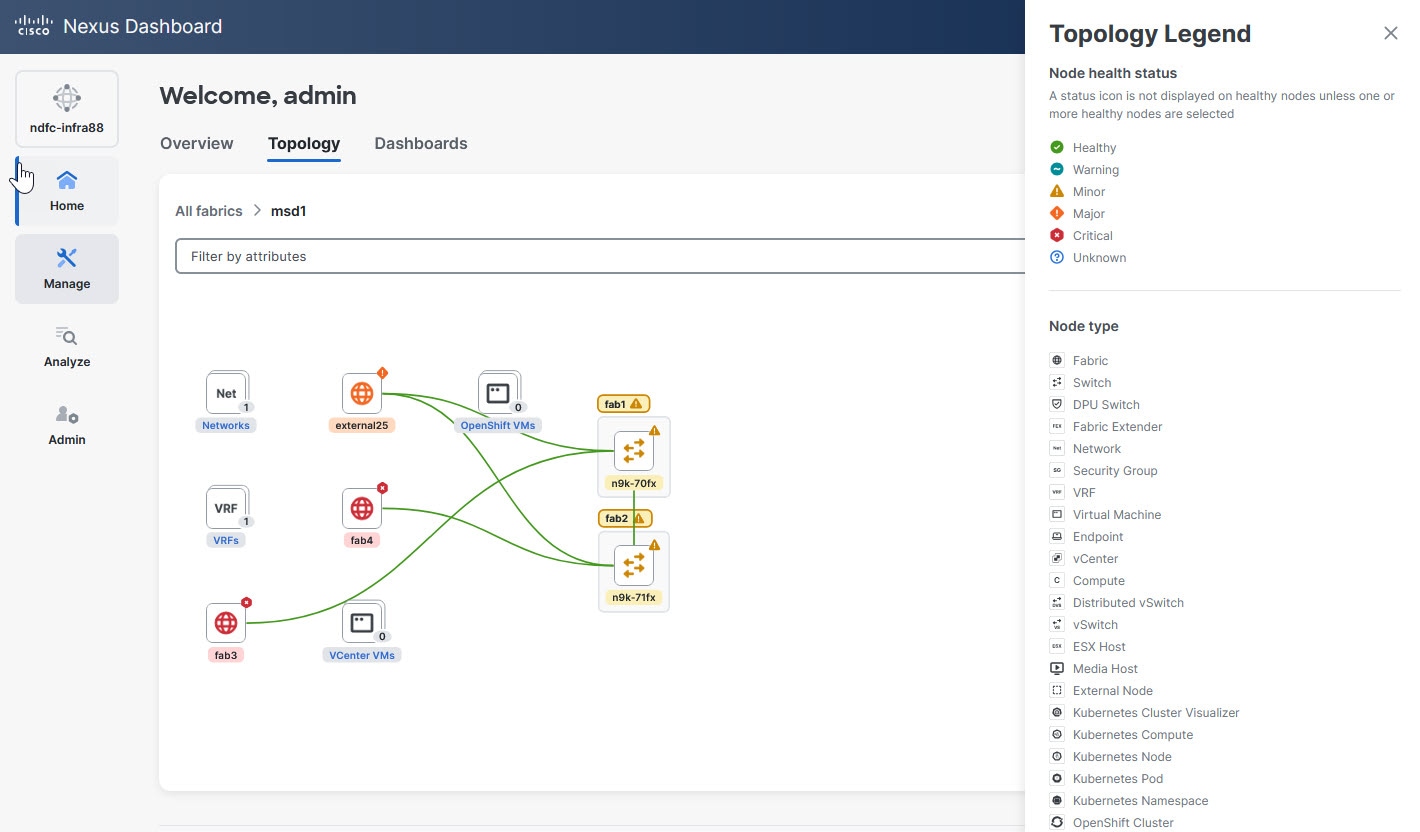
Task: Close the Topology Legend panel
Action: click(1391, 33)
